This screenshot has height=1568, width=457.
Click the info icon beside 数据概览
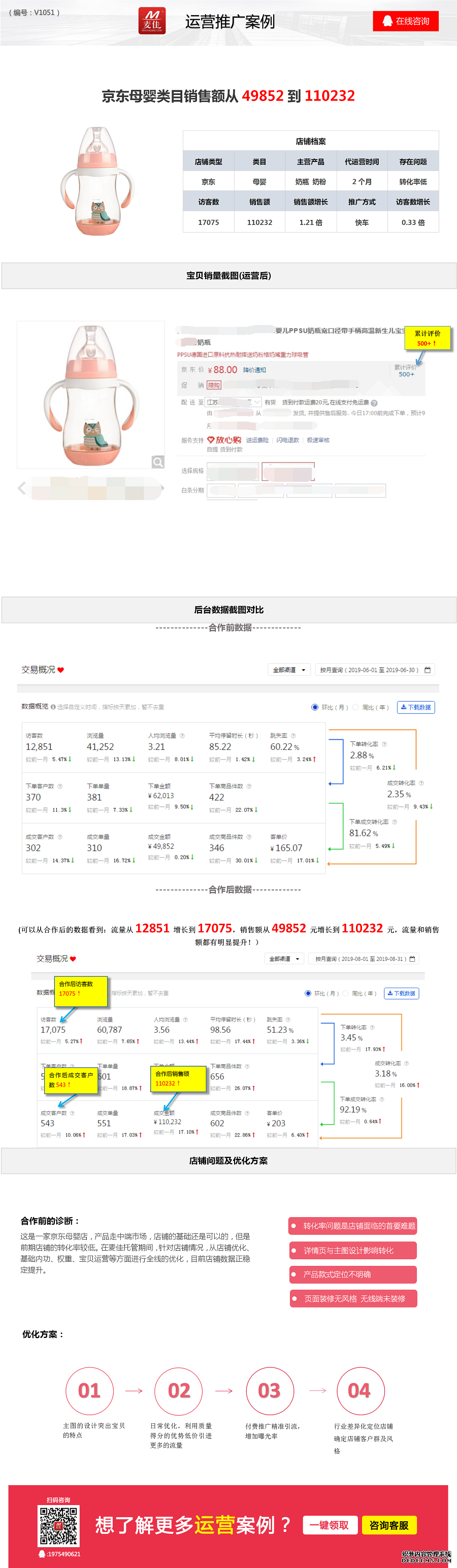[53, 707]
